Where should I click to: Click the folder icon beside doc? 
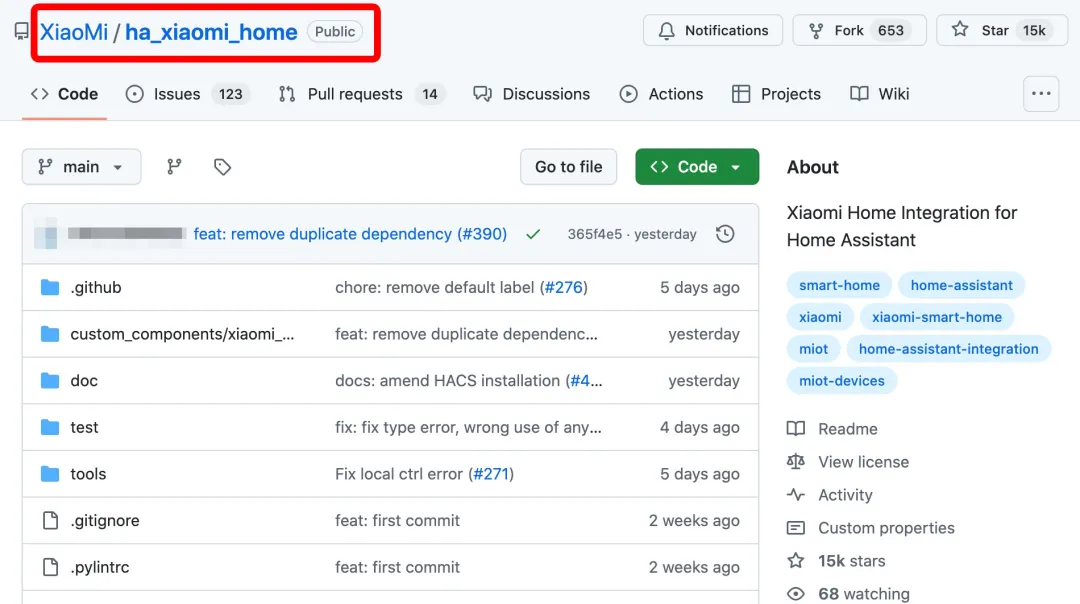(x=50, y=381)
